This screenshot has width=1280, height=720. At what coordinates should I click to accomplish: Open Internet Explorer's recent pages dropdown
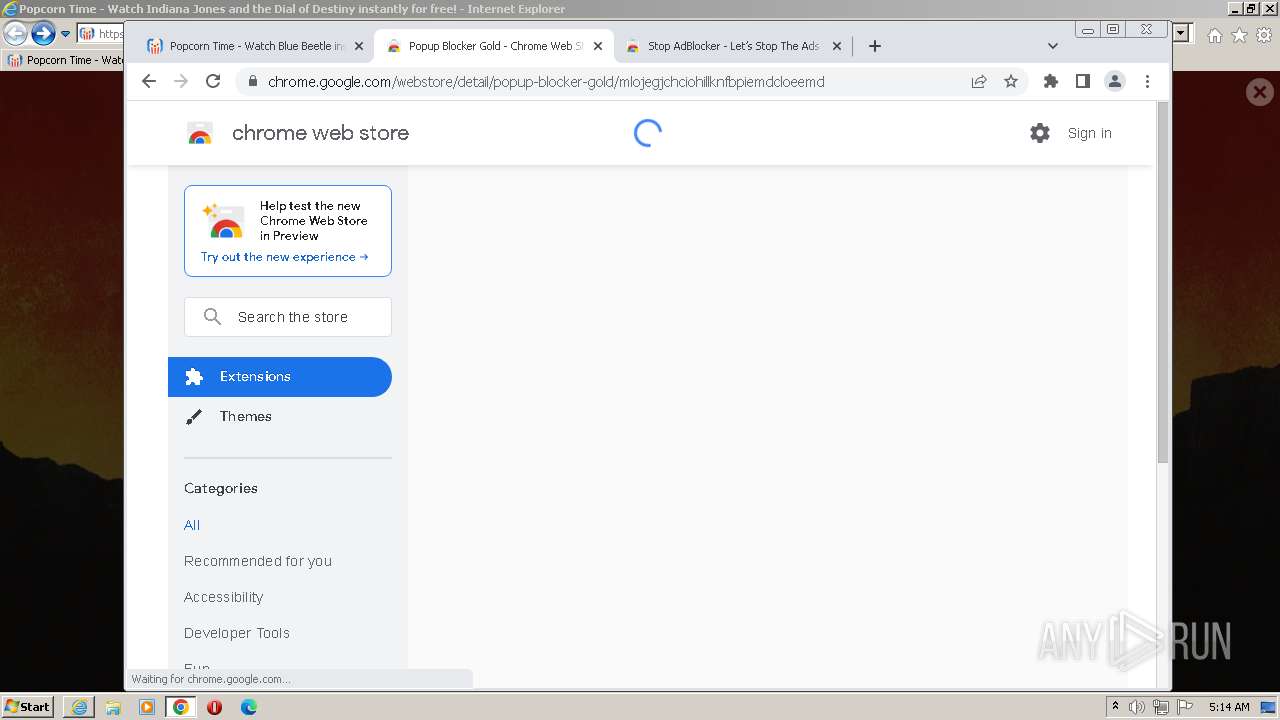tap(65, 34)
